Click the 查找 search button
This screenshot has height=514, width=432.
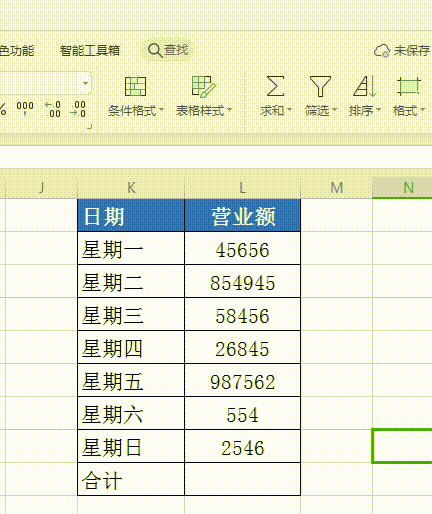coord(168,50)
